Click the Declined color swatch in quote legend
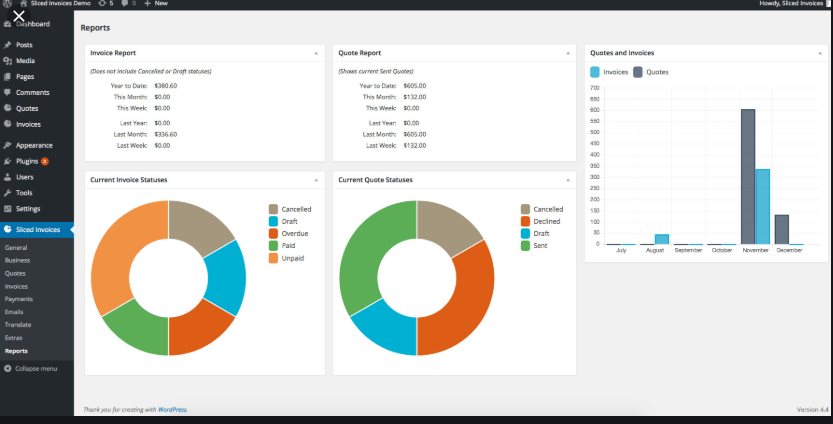Screen dimensions: 833x424 pyautogui.click(x=525, y=221)
